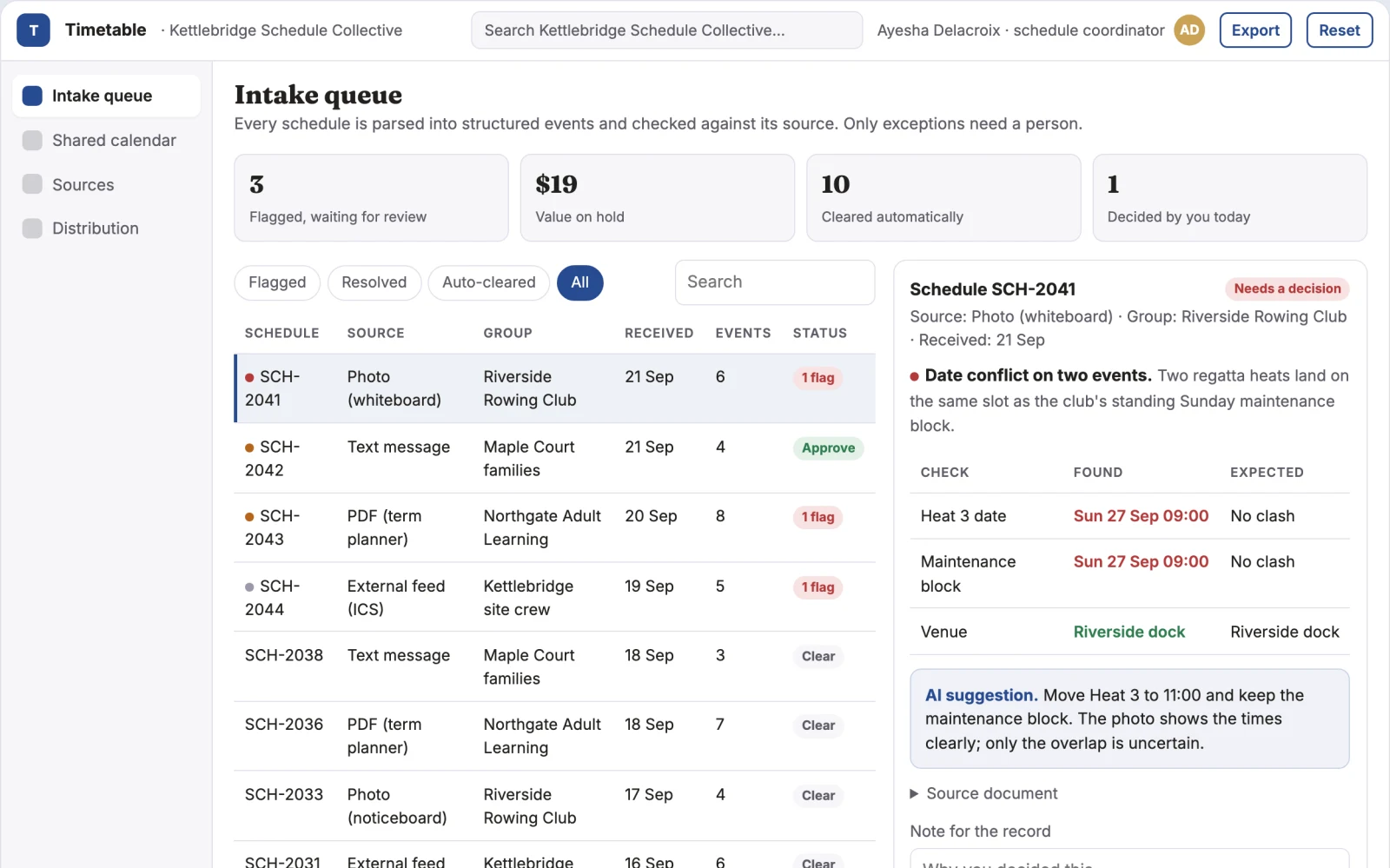The image size is (1390, 868).
Task: Click the 'Northgate Adult Learning' group for SCH-2036
Action: 542,736
